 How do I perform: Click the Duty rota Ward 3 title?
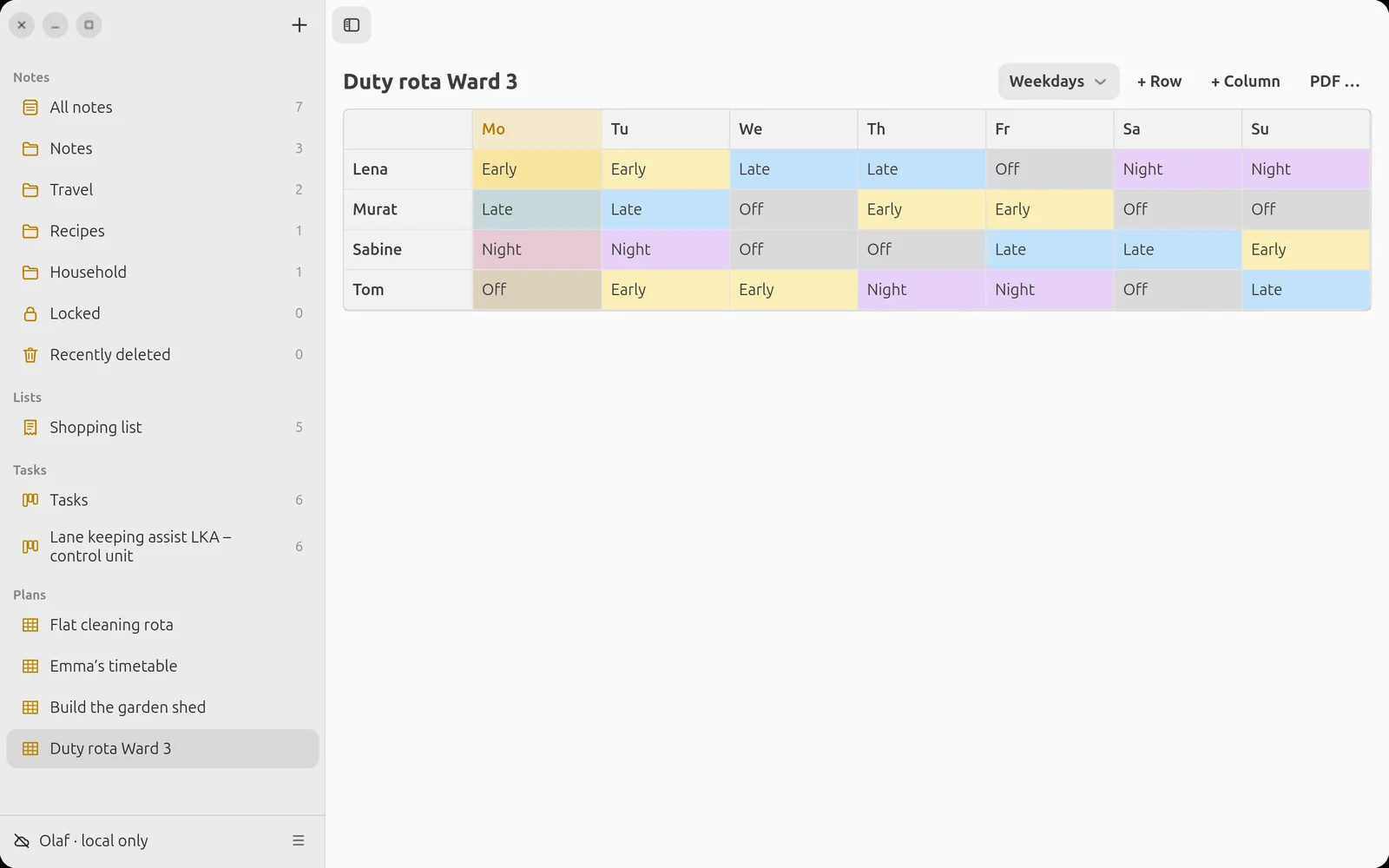tap(431, 82)
